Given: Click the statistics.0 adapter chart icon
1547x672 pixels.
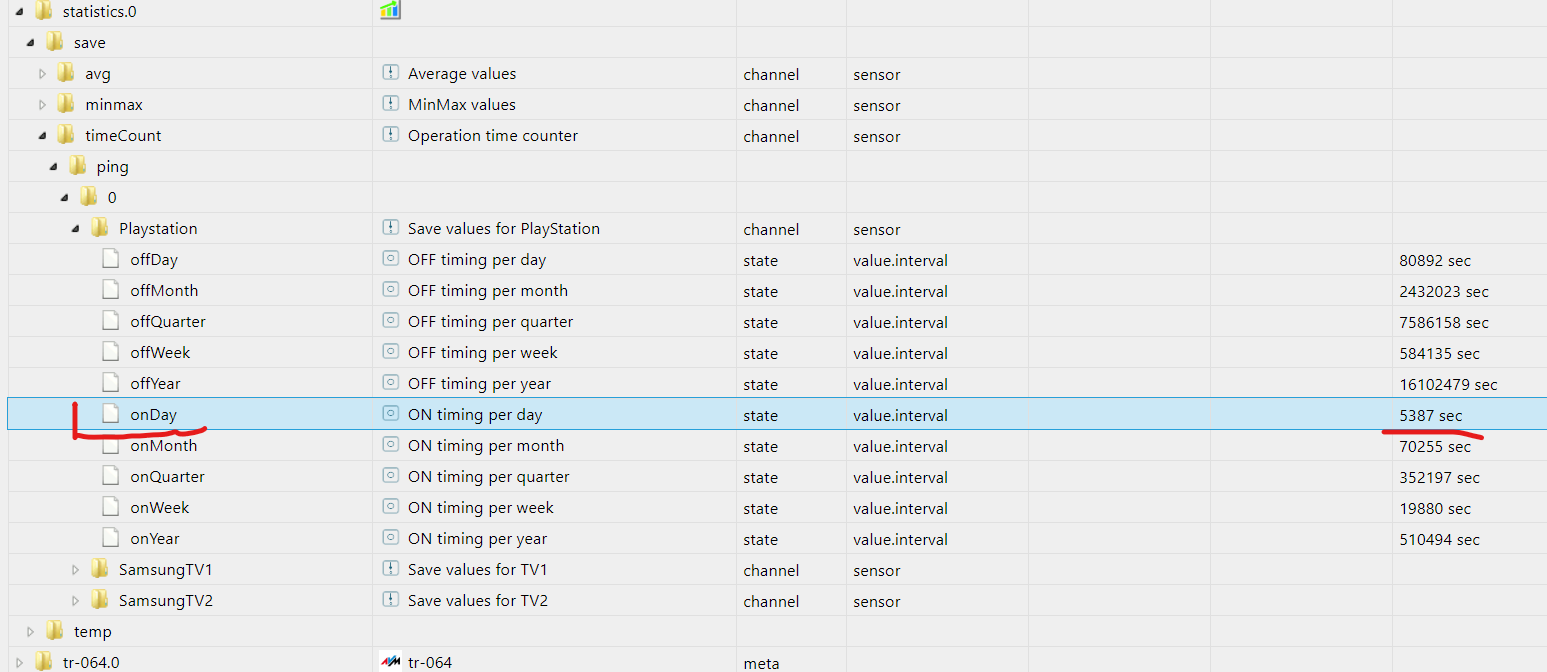Looking at the screenshot, I should [390, 10].
